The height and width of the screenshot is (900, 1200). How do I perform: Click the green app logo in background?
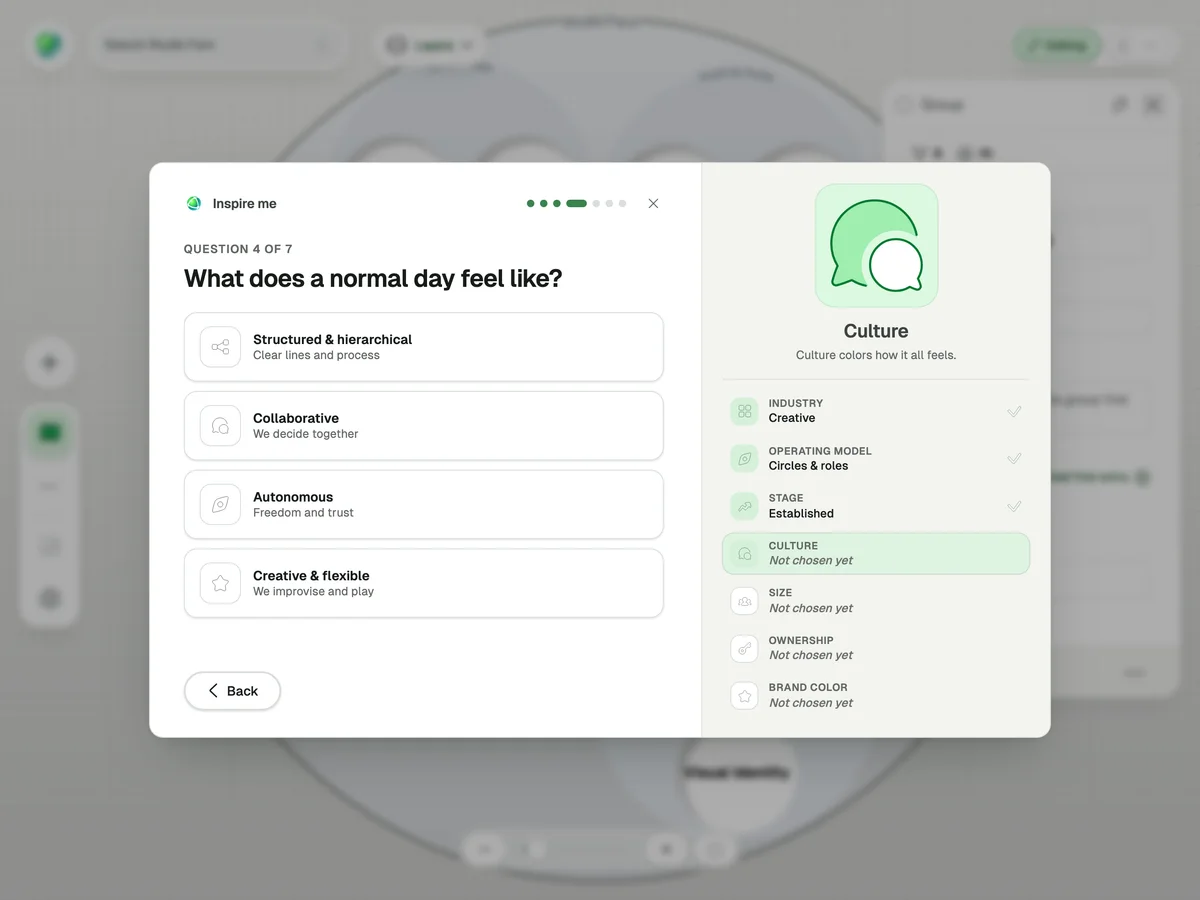[48, 45]
